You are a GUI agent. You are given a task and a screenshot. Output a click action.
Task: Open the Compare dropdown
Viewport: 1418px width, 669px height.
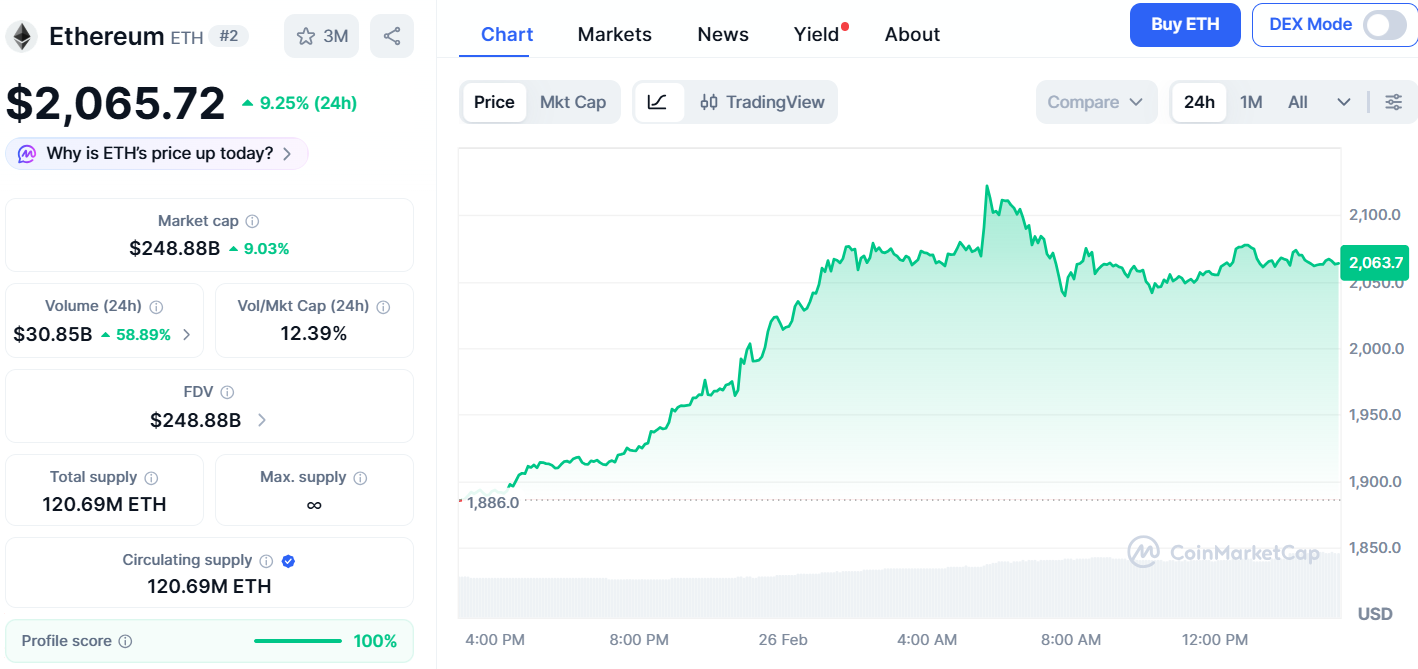pos(1096,102)
